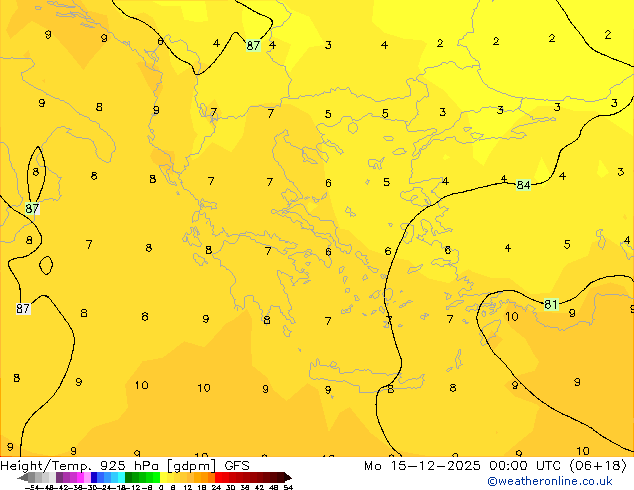Screen dimensions: 634x490
Task: Click the temperature value 10 below the 81 contour label
Action: pos(512,317)
